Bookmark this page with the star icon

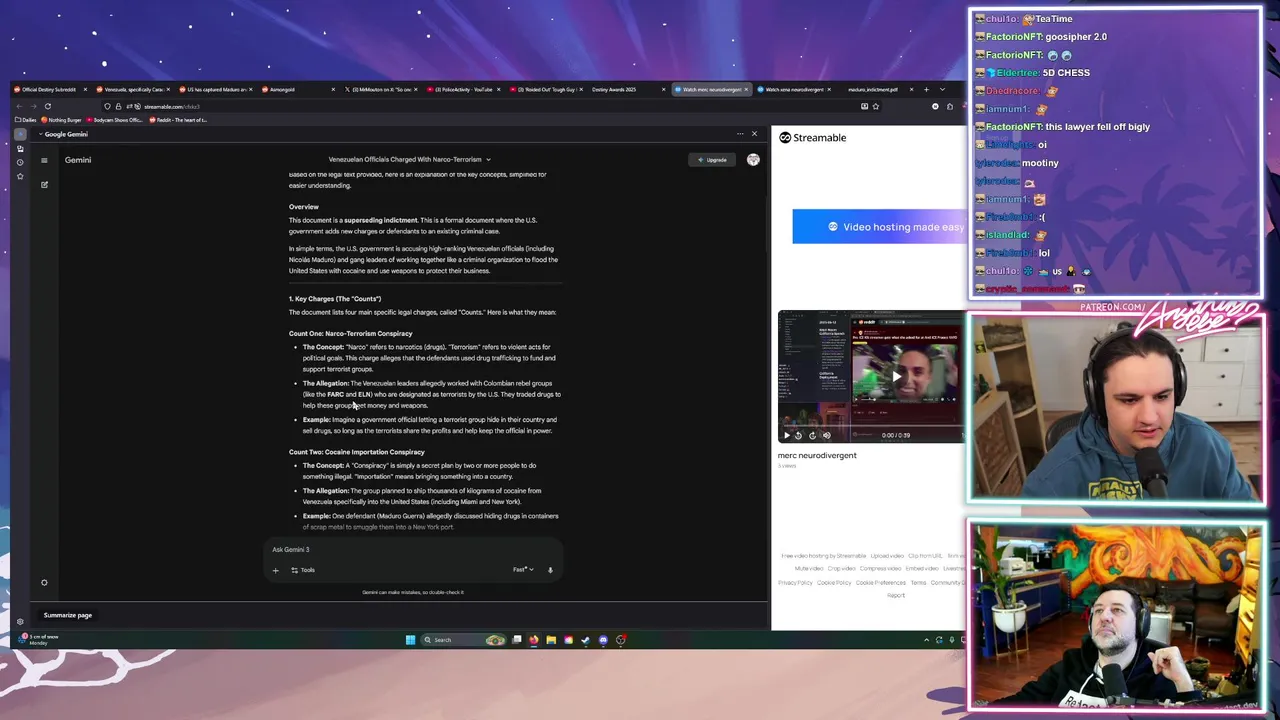pos(876,106)
